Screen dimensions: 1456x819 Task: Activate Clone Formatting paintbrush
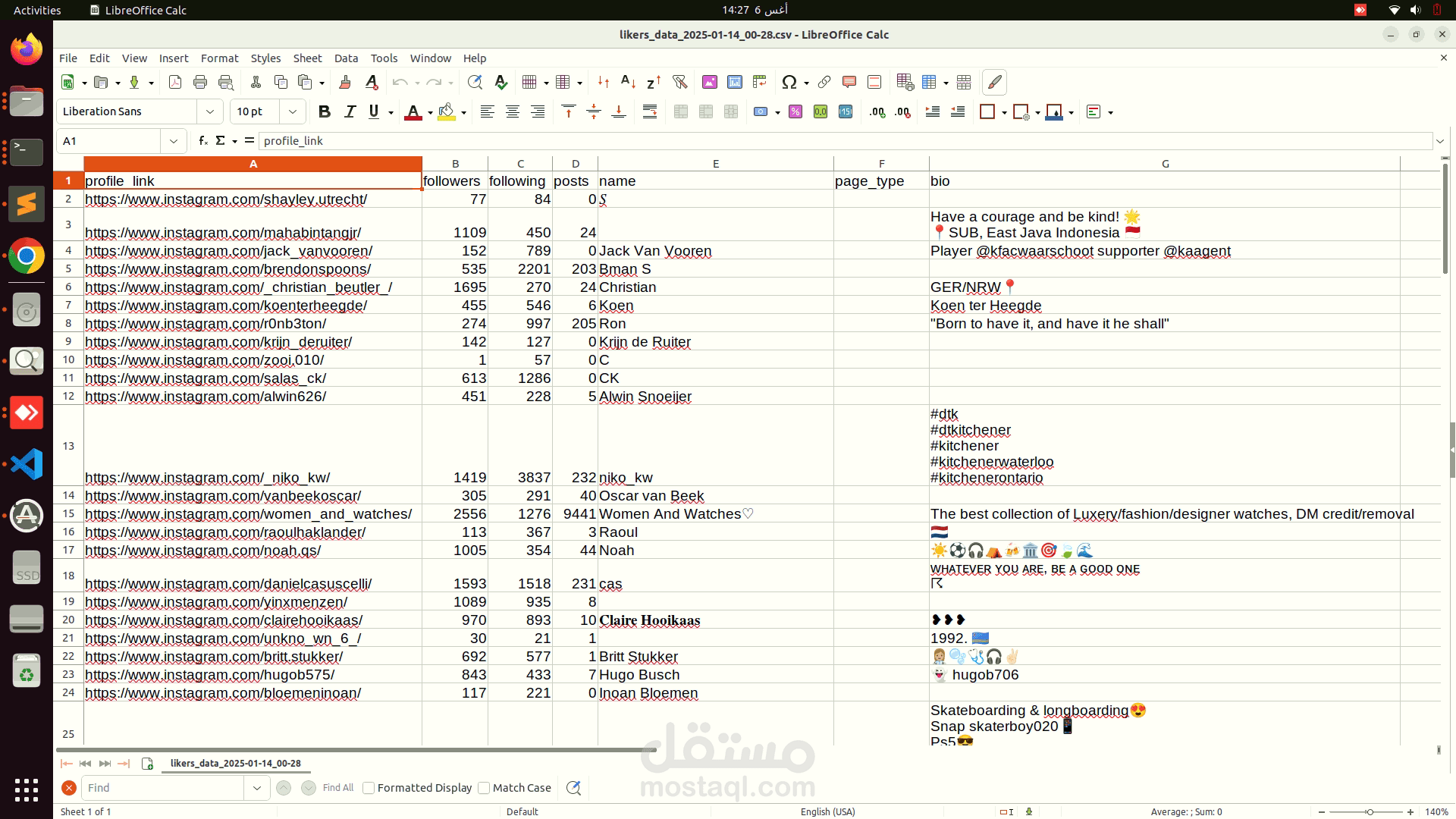(x=345, y=83)
